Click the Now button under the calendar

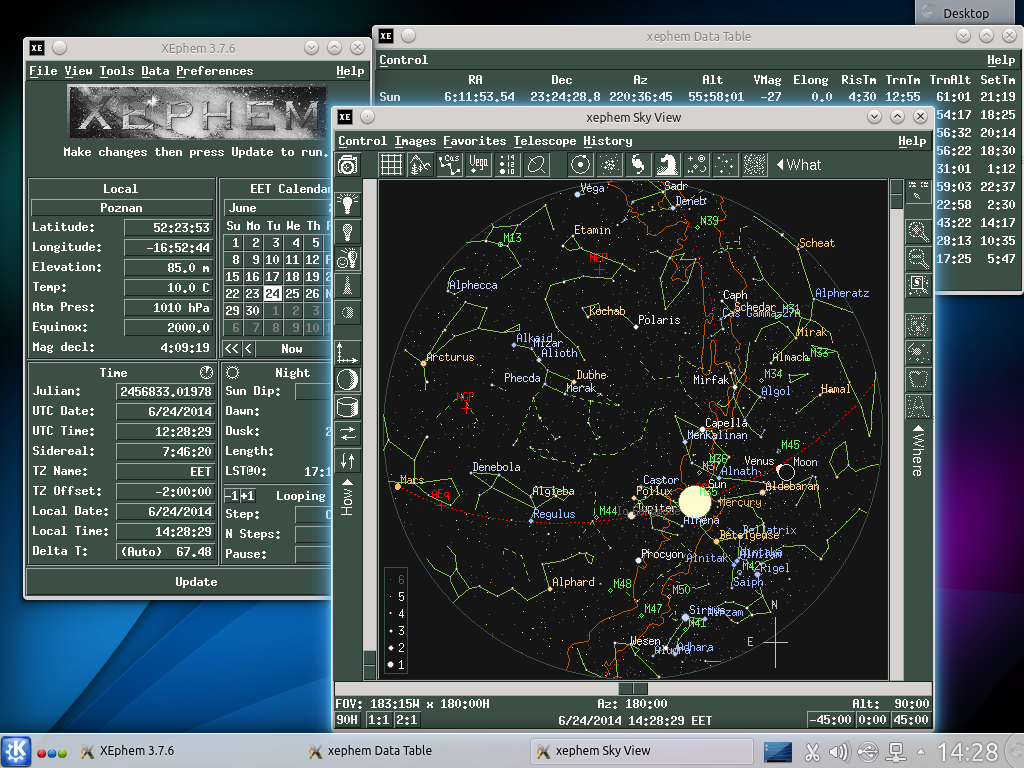[x=291, y=349]
